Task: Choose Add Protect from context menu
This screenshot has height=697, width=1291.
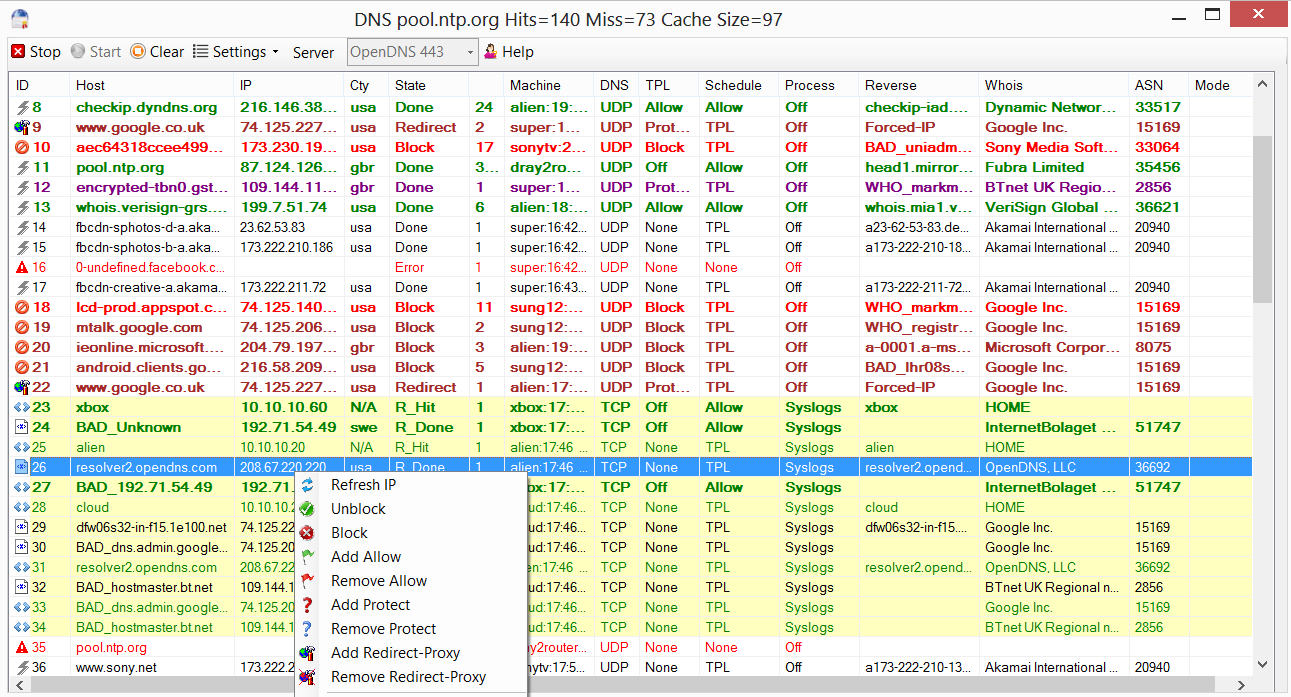Action: point(370,605)
